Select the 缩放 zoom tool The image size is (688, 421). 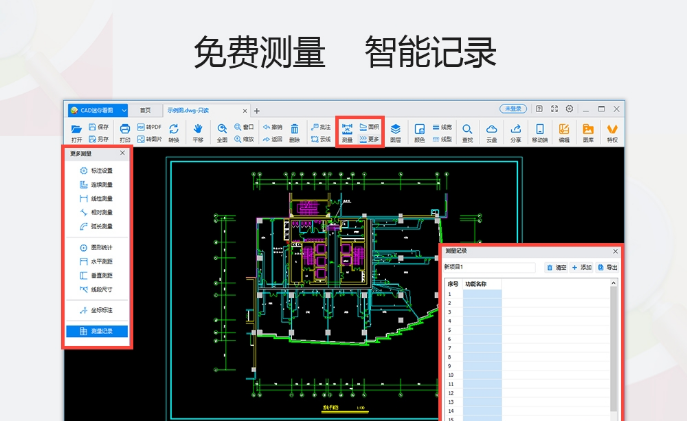coord(244,139)
